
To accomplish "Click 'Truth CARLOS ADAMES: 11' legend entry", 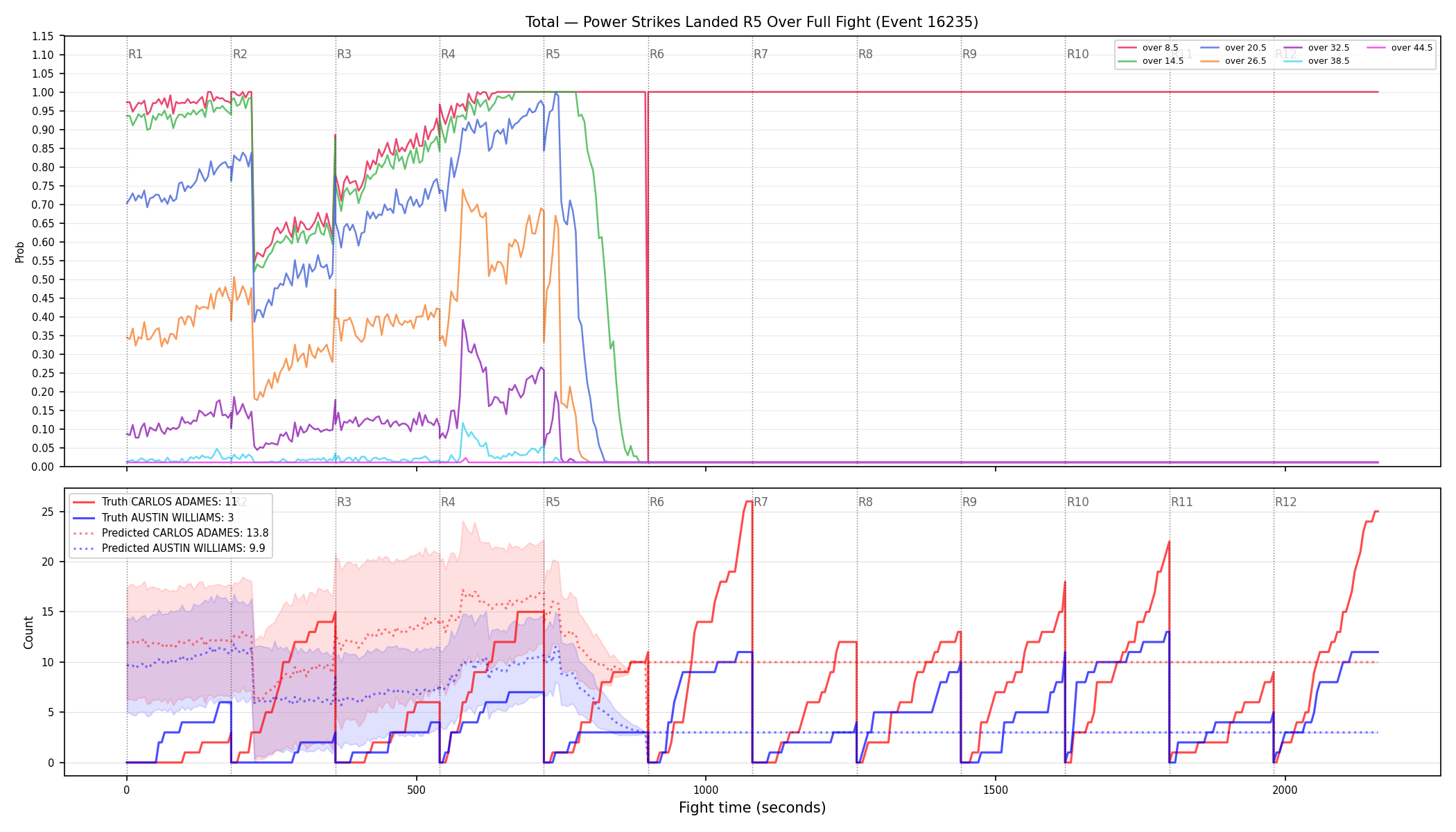I will coord(169,502).
